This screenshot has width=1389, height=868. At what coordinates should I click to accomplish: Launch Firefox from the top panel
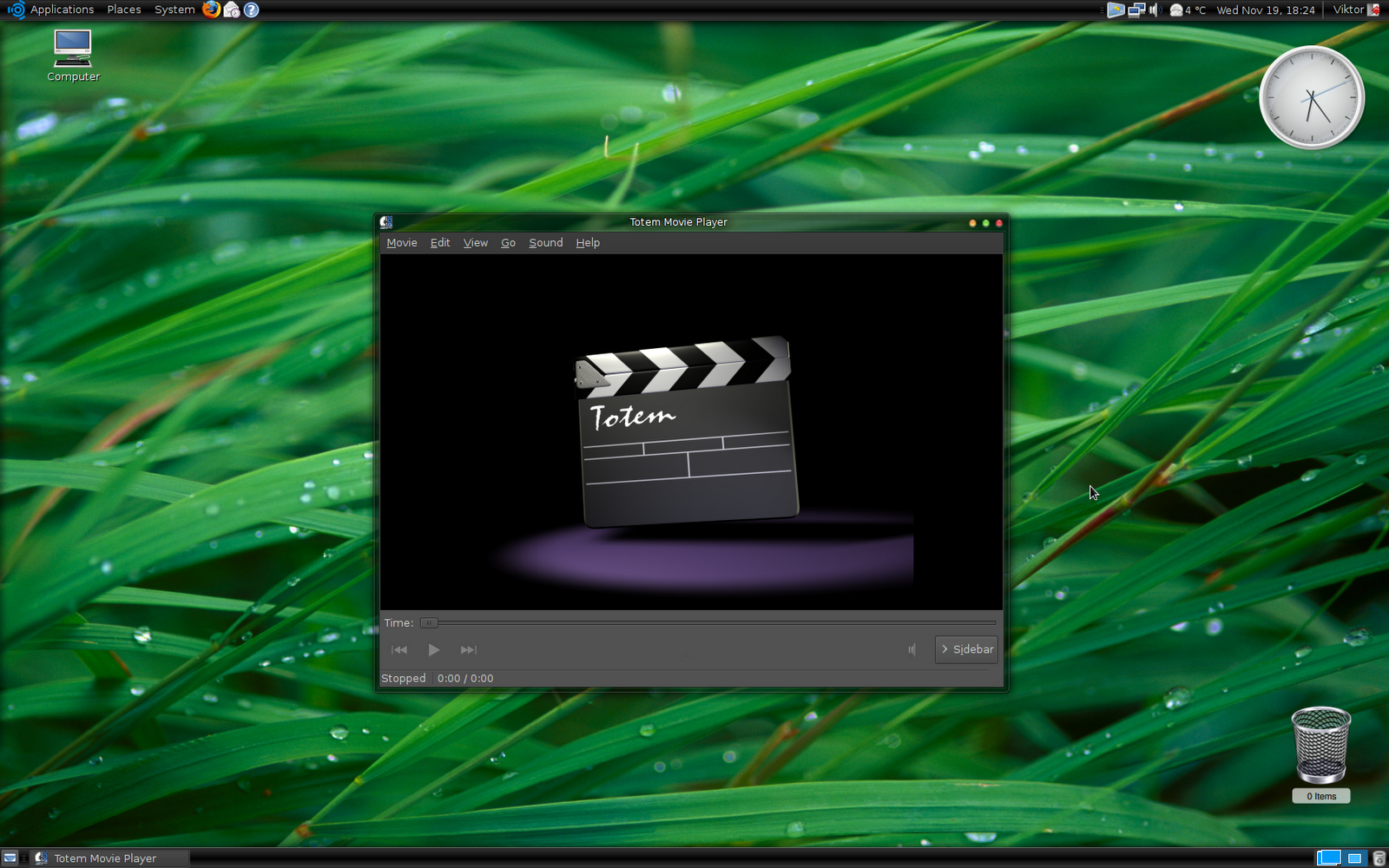(x=211, y=10)
